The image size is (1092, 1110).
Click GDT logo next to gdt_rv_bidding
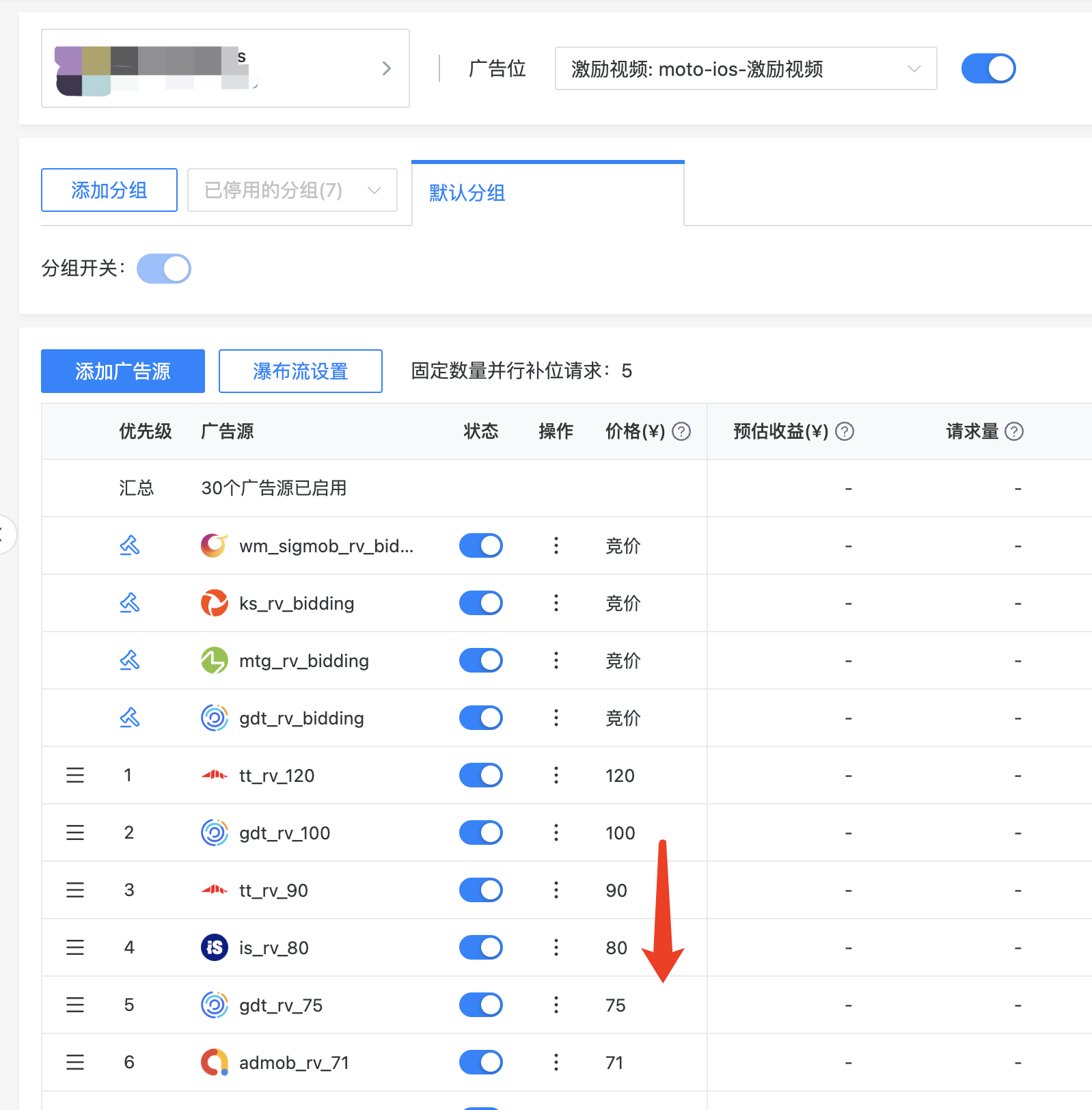[215, 718]
